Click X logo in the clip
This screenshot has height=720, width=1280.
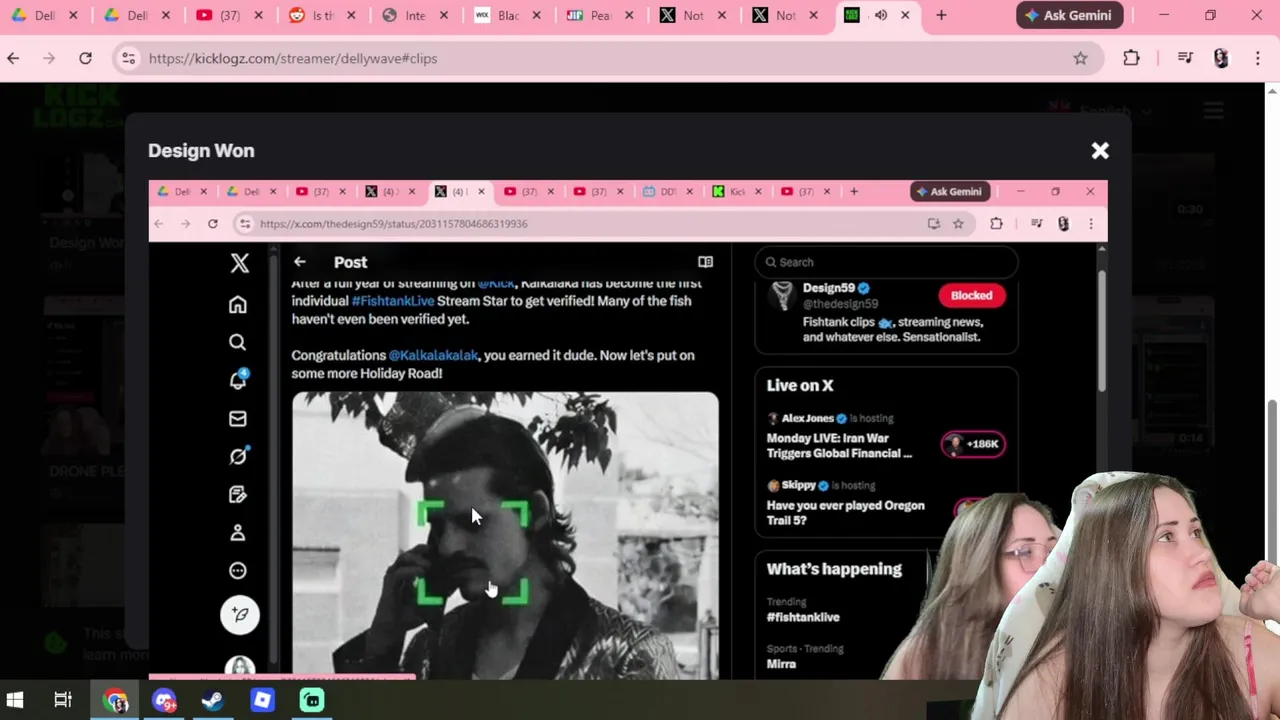click(x=239, y=263)
